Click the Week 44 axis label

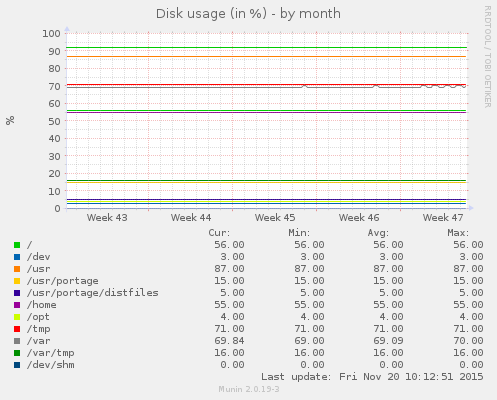click(191, 218)
